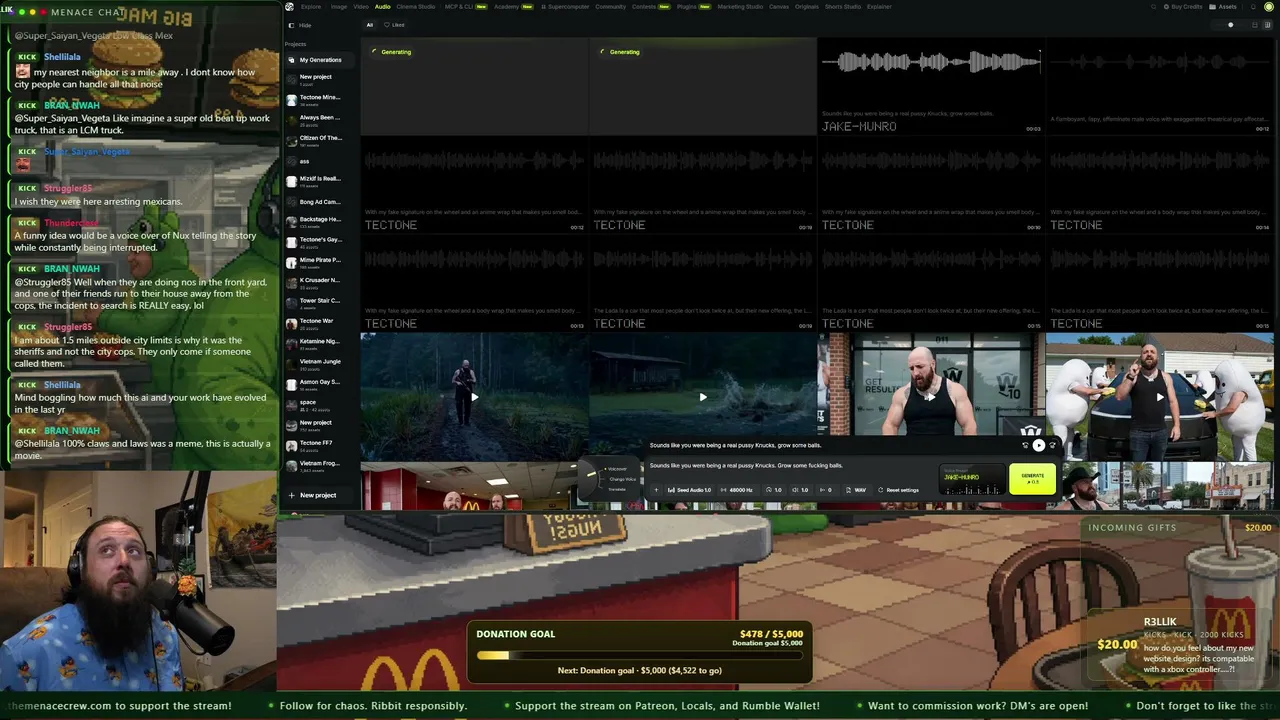Open the Originals section
The image size is (1280, 720).
806,7
